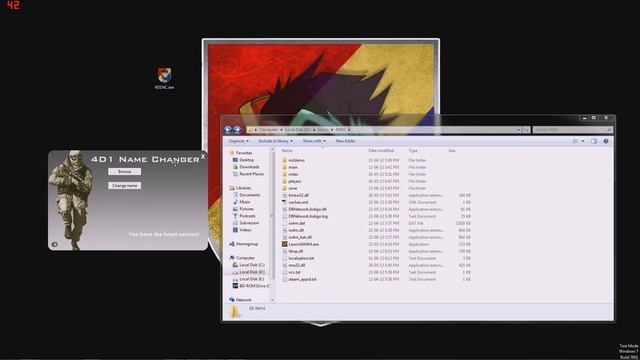Focus the Explorer search box

[x=572, y=130]
